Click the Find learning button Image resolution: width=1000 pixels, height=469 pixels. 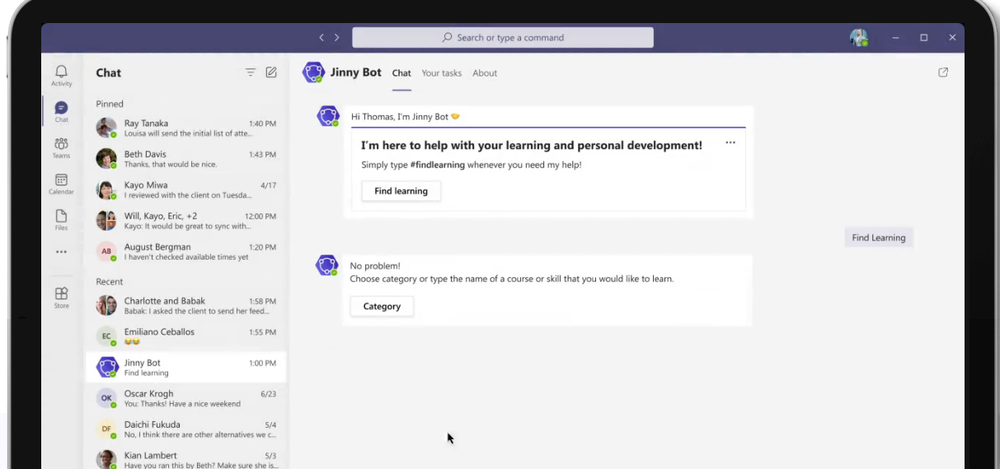(401, 191)
